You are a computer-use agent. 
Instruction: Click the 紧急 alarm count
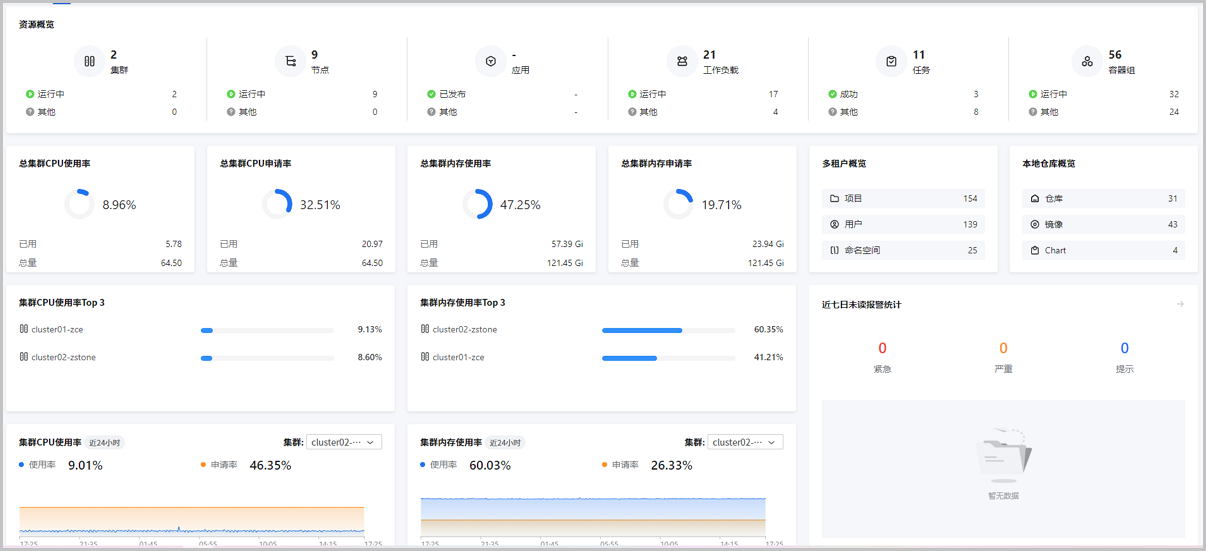(882, 348)
